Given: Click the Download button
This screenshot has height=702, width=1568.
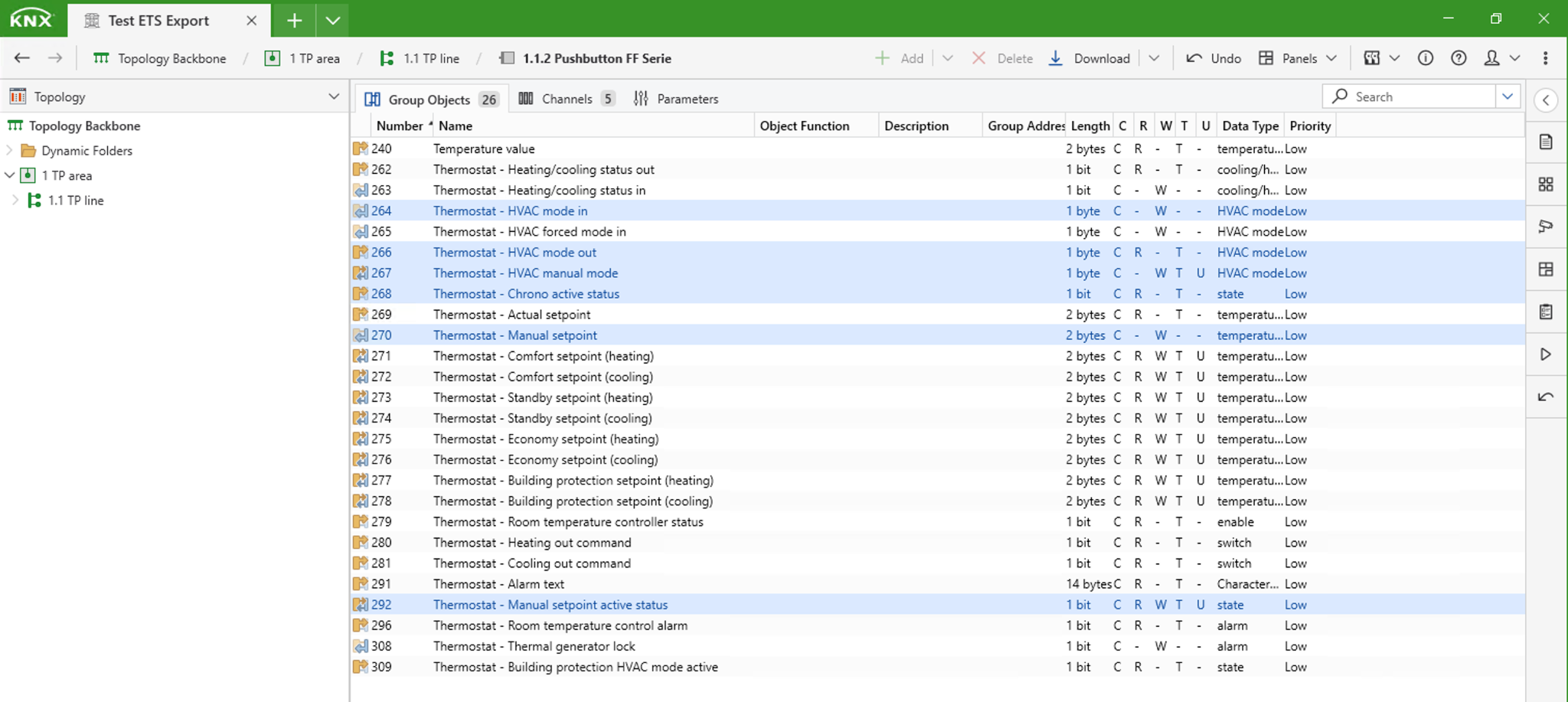Looking at the screenshot, I should 1089,58.
